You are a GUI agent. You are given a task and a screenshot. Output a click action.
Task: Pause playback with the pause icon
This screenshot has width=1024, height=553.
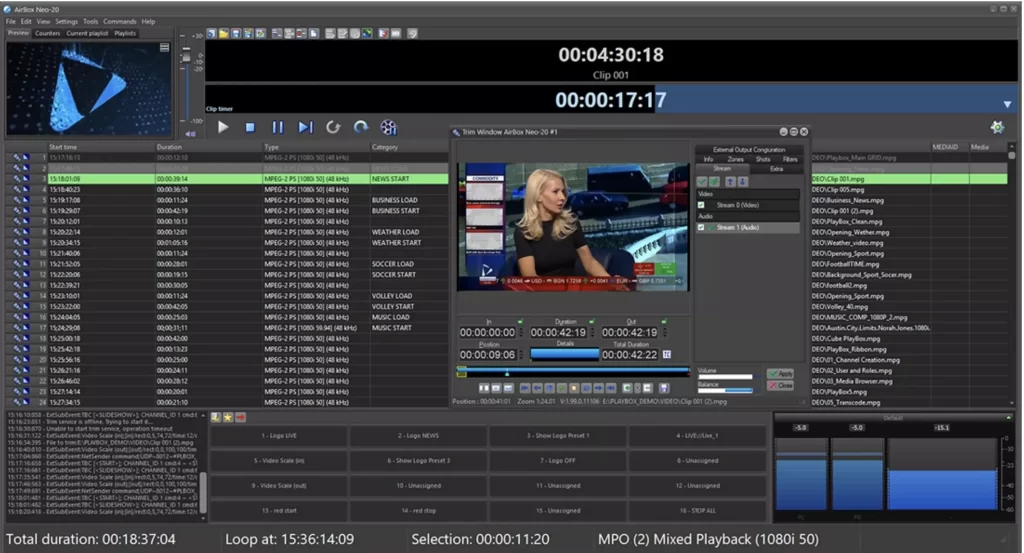[278, 127]
